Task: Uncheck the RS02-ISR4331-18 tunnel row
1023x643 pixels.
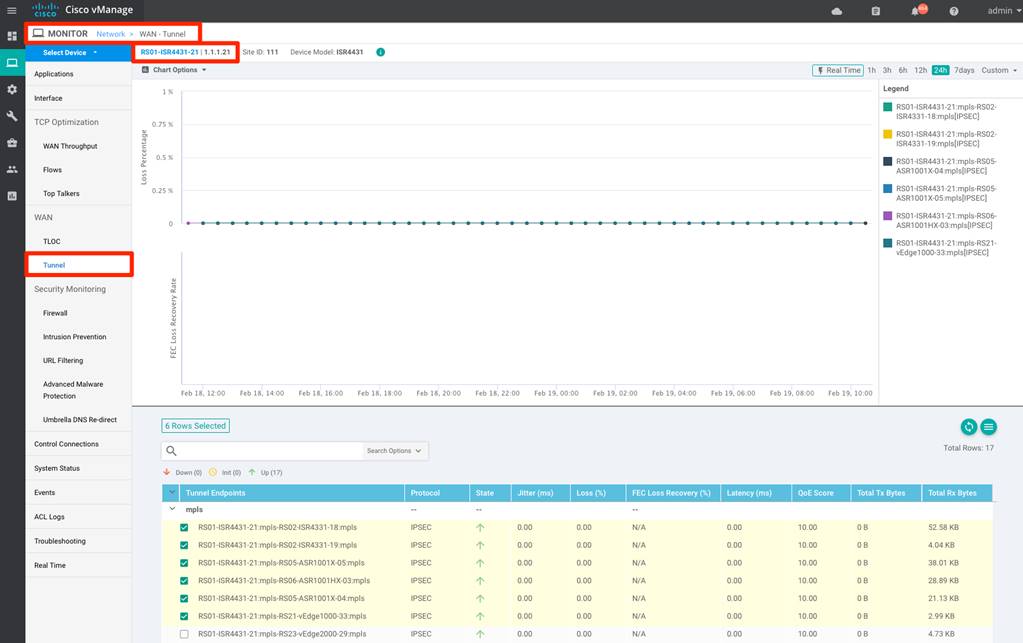Action: point(183,527)
